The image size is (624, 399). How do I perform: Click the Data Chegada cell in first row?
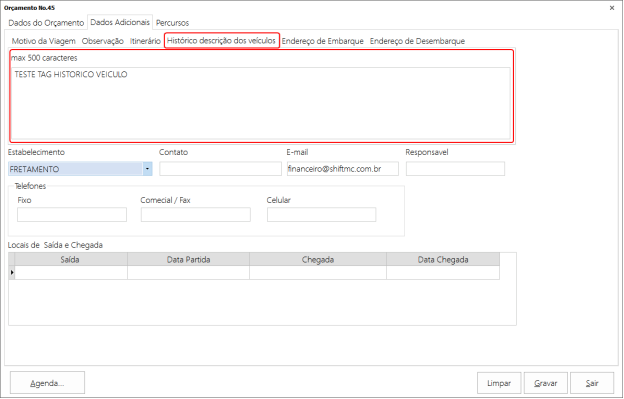pos(443,272)
